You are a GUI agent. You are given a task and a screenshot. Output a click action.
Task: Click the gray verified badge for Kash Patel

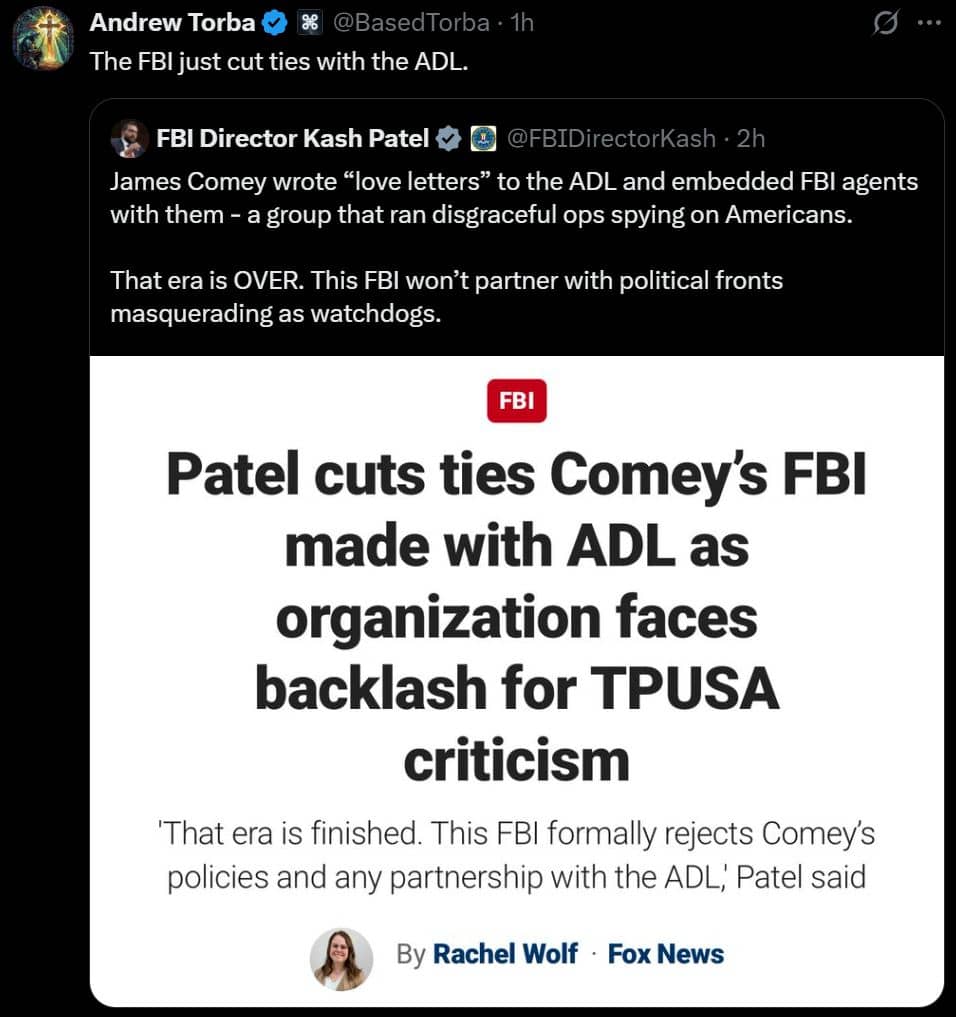click(x=450, y=139)
